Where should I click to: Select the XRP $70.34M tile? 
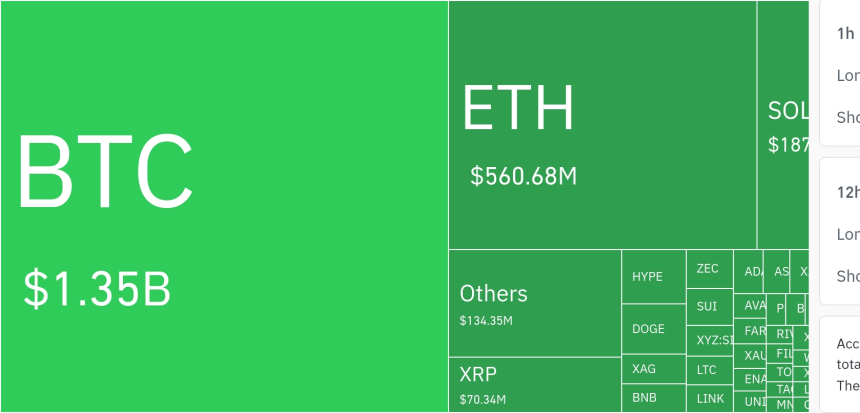tap(534, 384)
